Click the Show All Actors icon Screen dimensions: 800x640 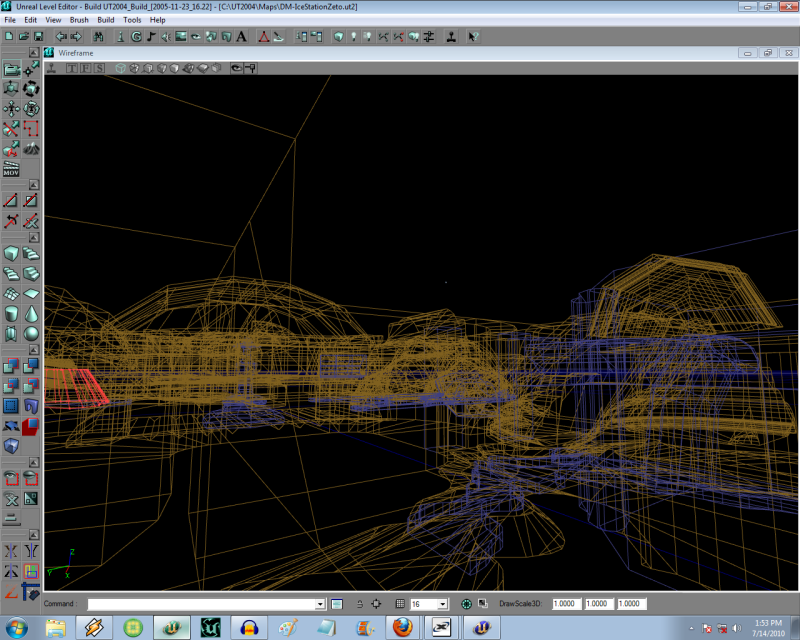pos(11,499)
